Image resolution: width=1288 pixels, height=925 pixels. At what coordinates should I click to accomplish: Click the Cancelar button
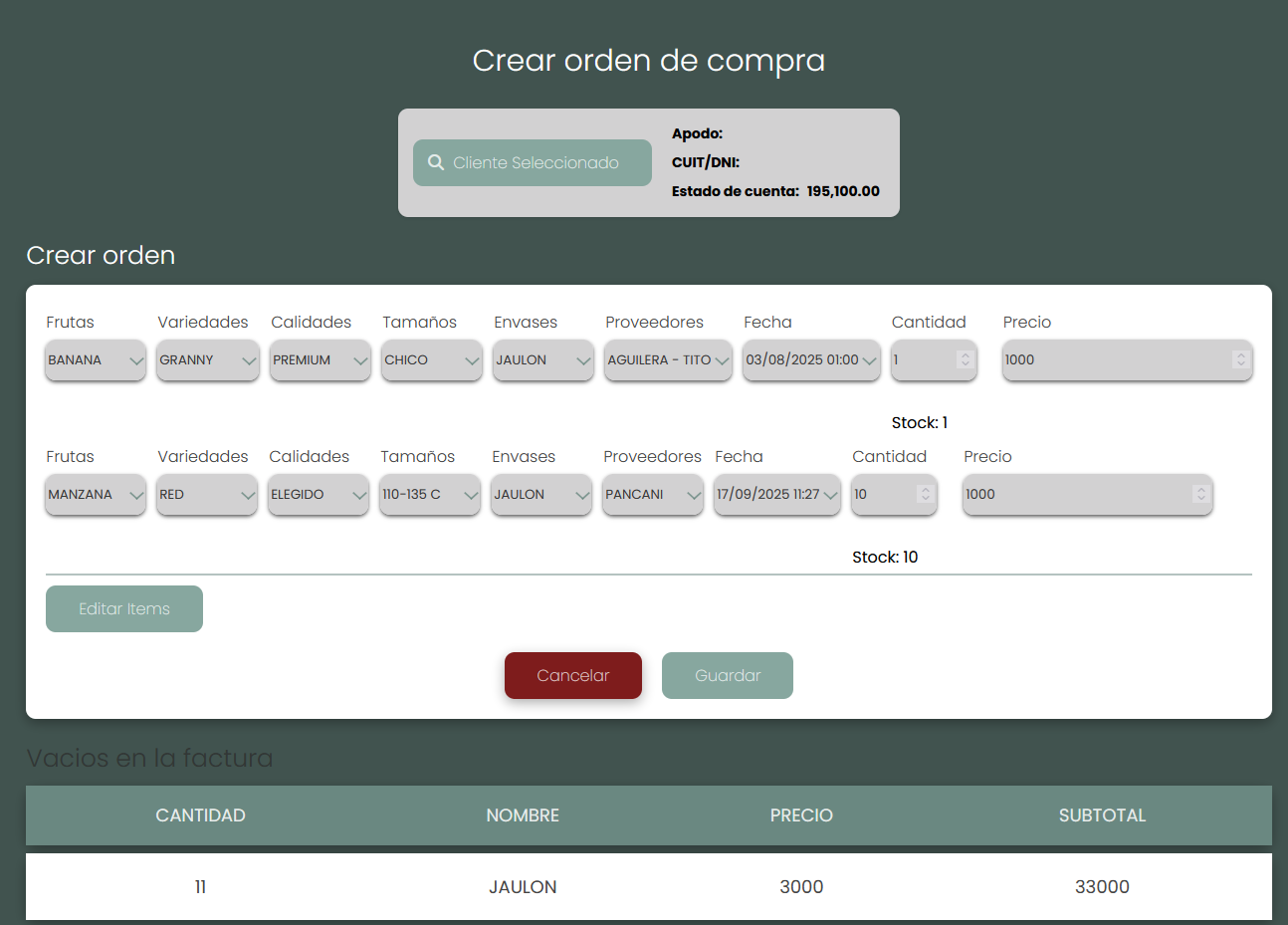572,675
